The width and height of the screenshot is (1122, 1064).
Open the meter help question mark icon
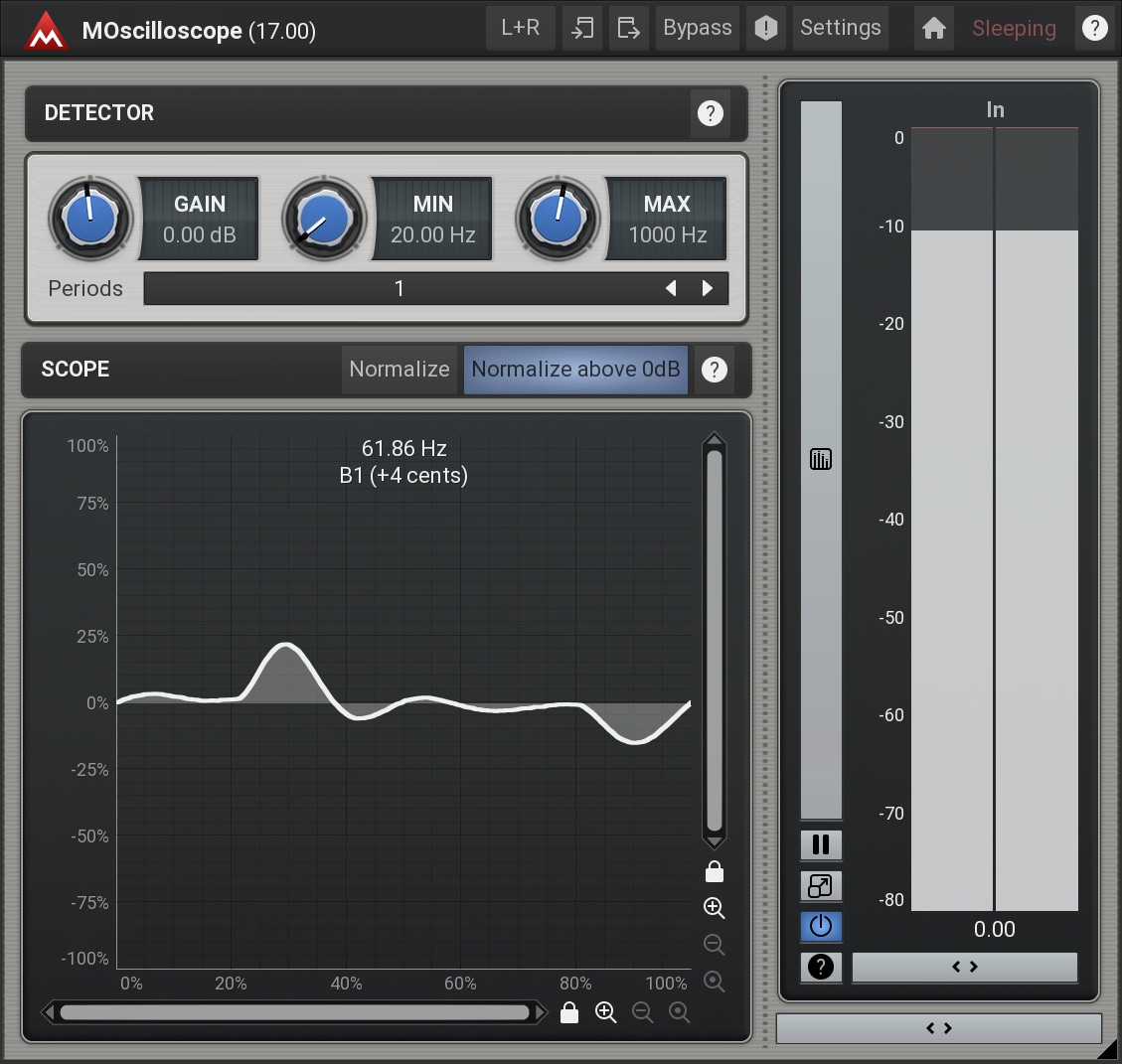[x=820, y=967]
